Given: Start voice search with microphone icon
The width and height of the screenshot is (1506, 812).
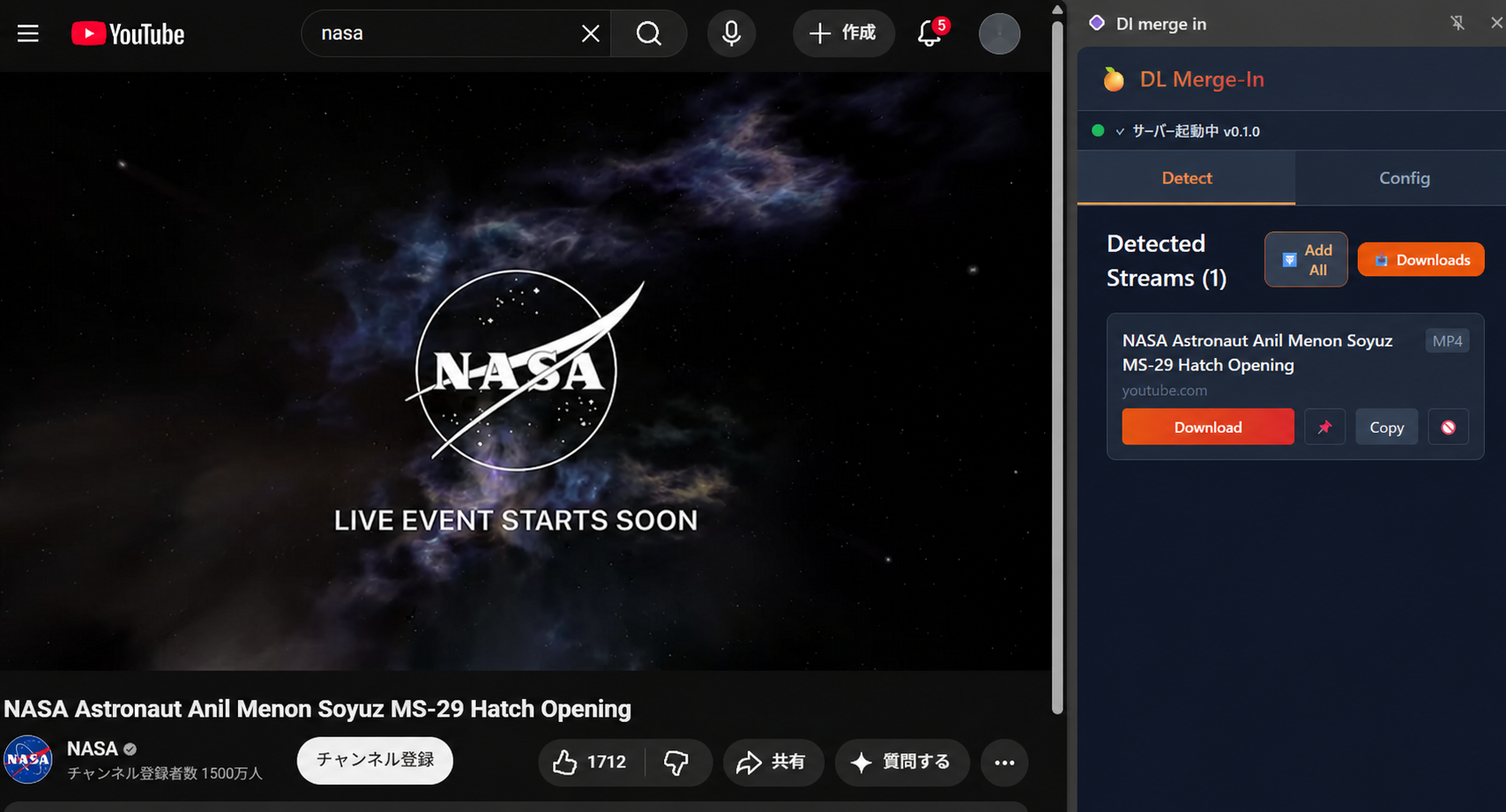Looking at the screenshot, I should (x=732, y=34).
